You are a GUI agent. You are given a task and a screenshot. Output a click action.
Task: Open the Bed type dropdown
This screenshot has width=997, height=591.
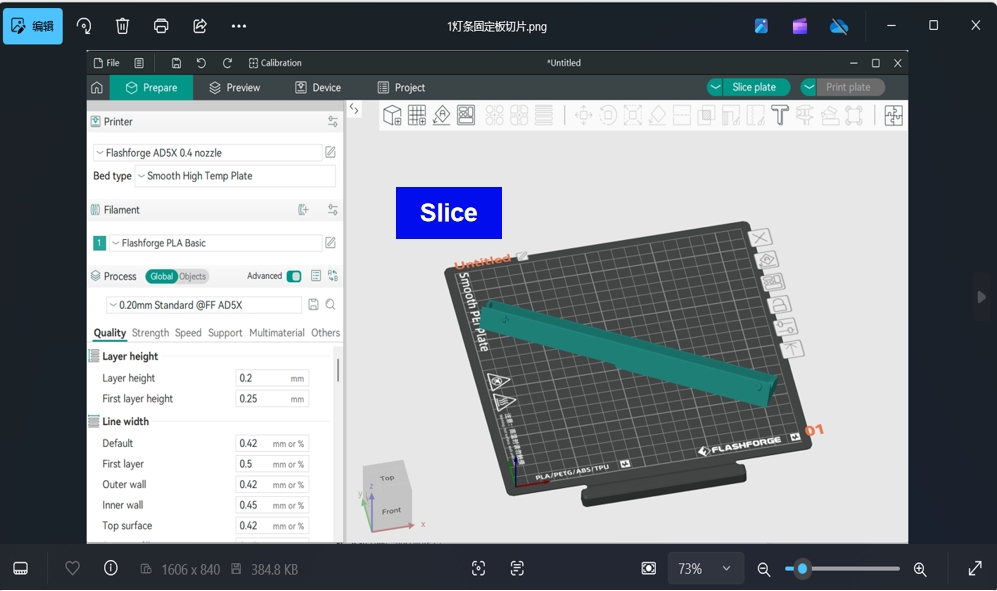pyautogui.click(x=235, y=176)
